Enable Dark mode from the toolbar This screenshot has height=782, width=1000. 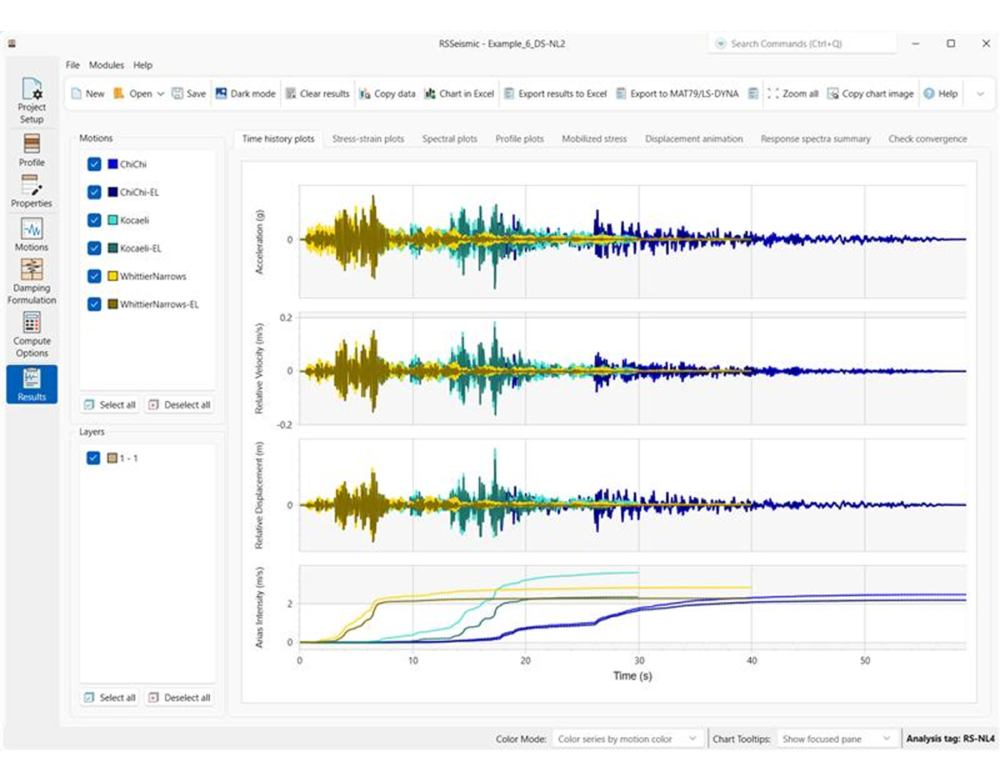coord(244,93)
